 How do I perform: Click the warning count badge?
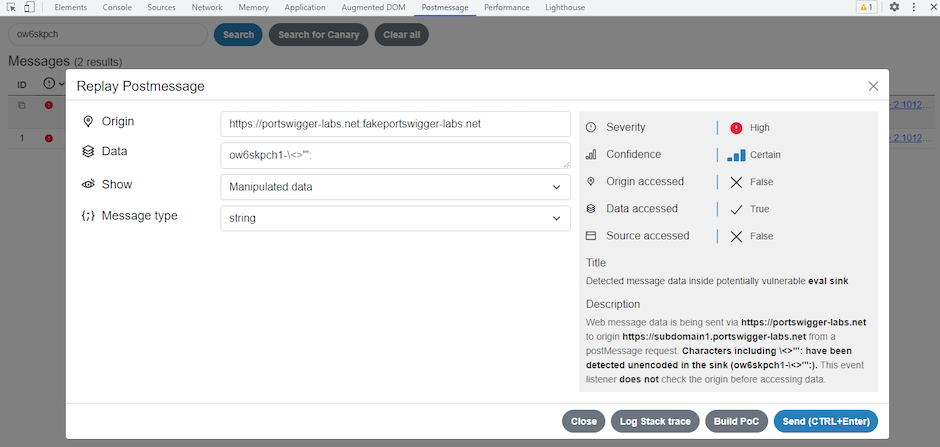[867, 7]
